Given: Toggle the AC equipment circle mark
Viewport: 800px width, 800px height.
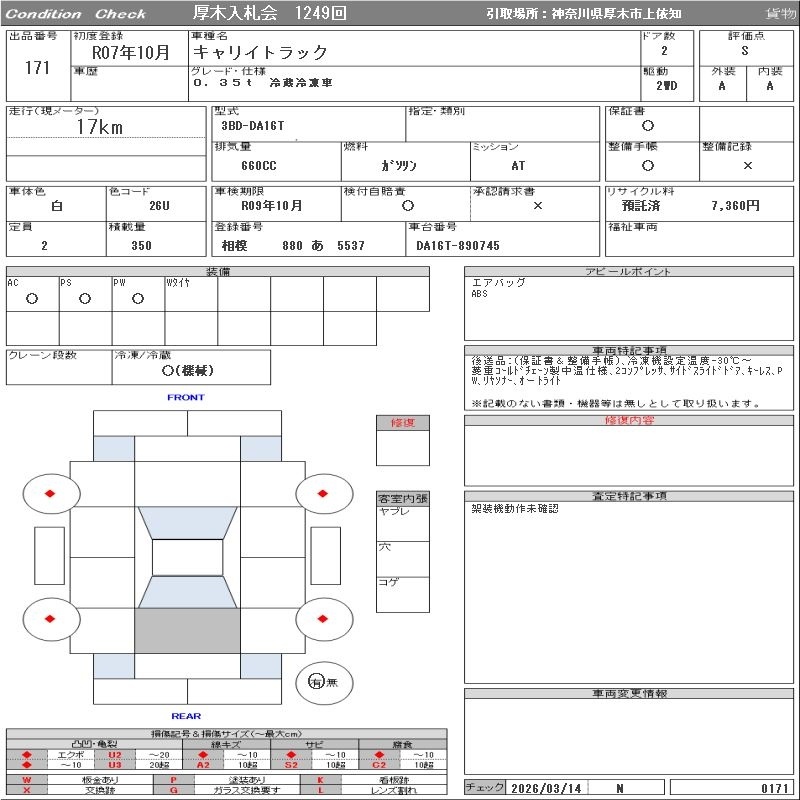Looking at the screenshot, I should click(x=32, y=299).
